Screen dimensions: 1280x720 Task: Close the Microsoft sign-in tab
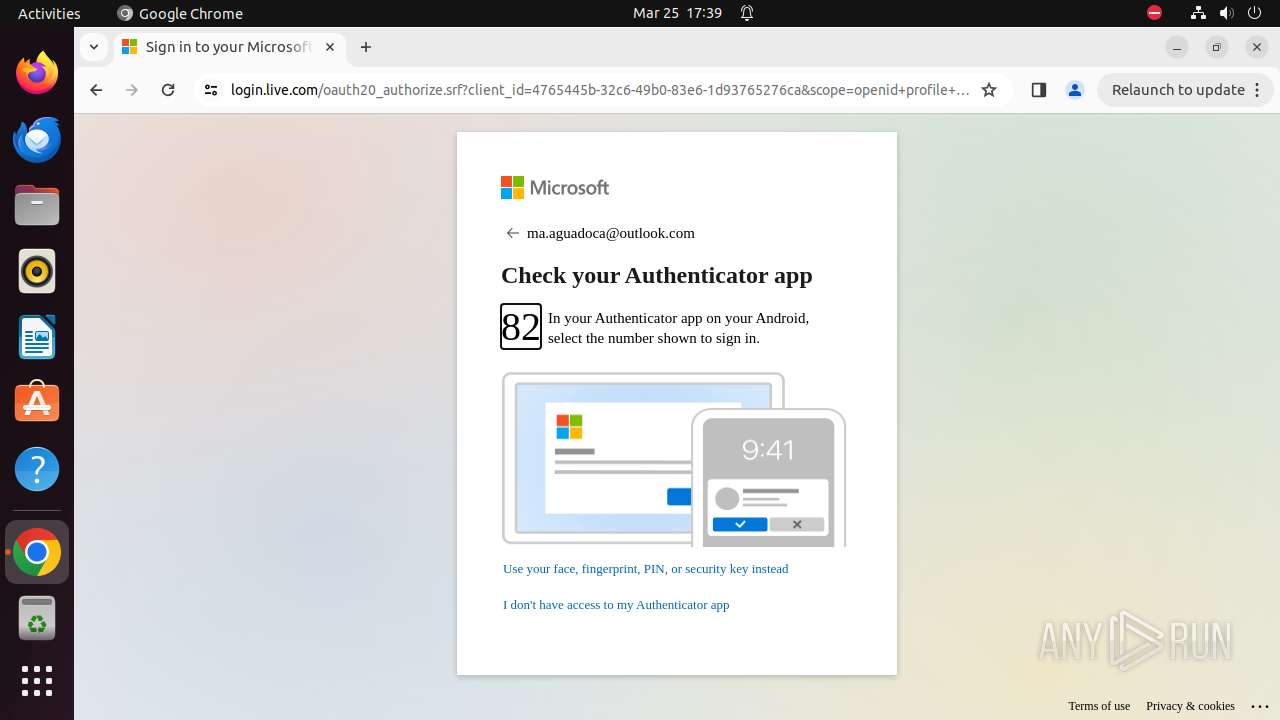click(330, 47)
